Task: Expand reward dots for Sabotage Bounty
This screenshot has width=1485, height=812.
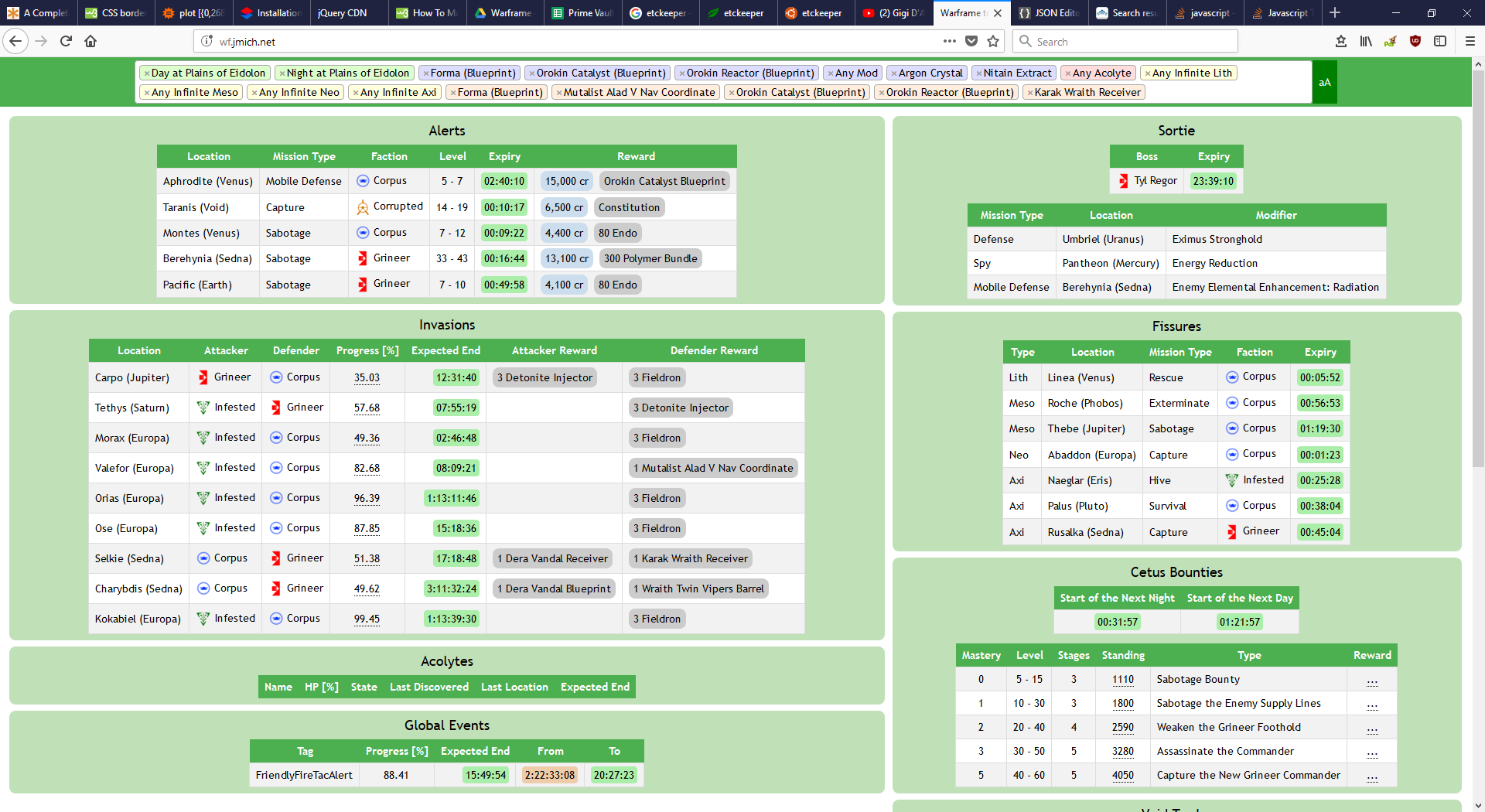Action: [1372, 680]
